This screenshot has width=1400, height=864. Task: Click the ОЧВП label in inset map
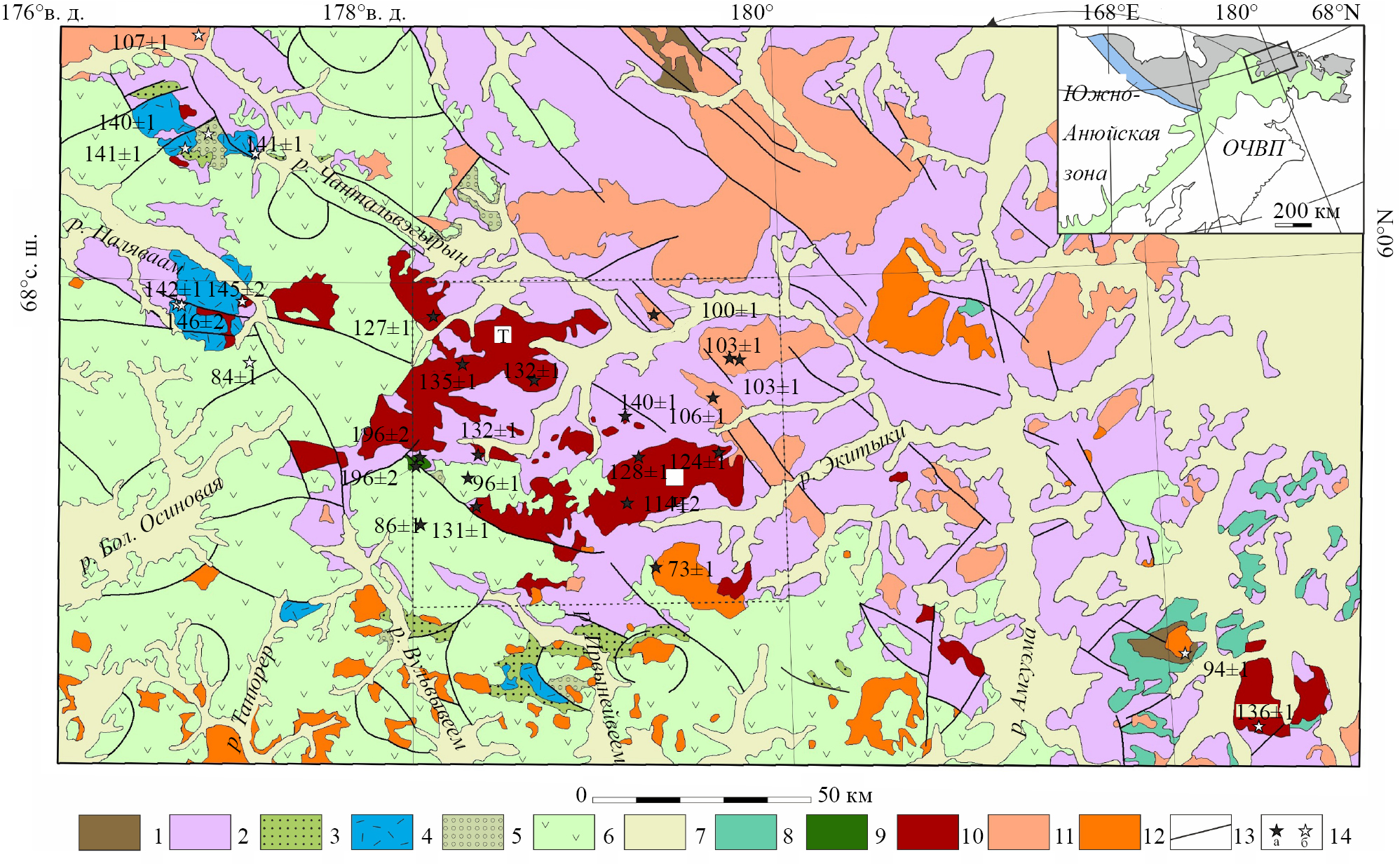[x=1253, y=148]
